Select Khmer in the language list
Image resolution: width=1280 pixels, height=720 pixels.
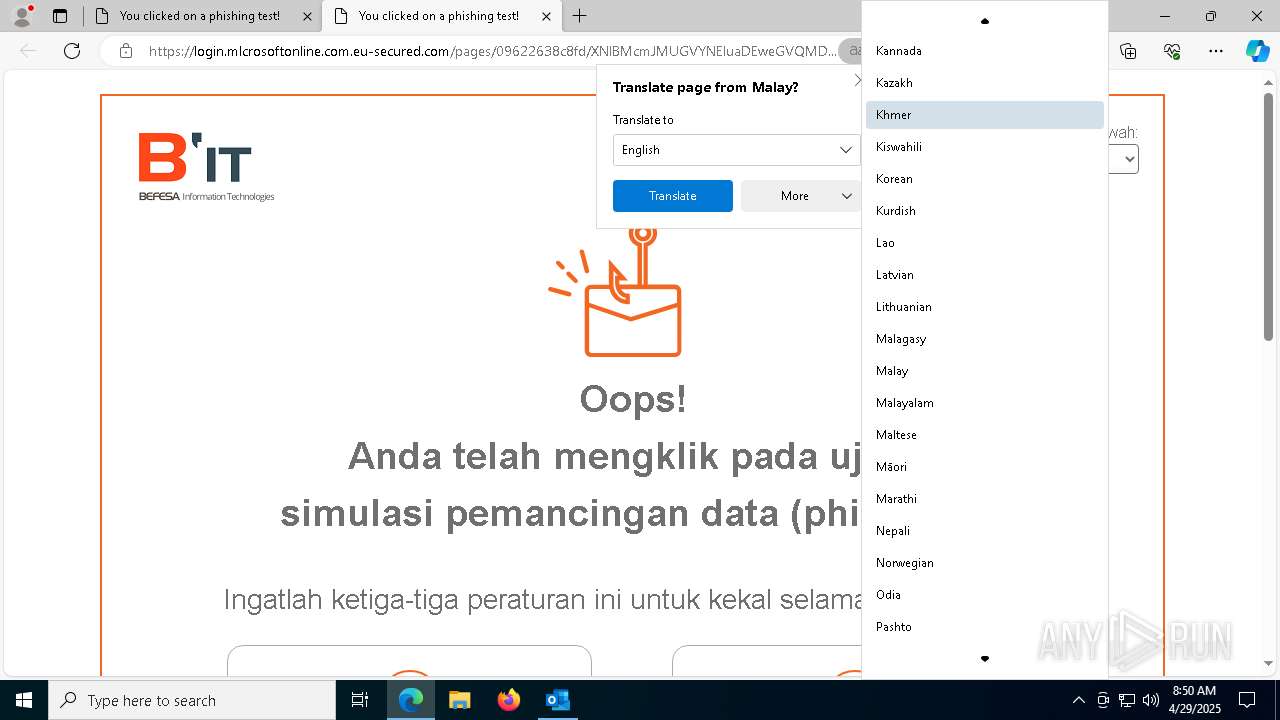[985, 115]
